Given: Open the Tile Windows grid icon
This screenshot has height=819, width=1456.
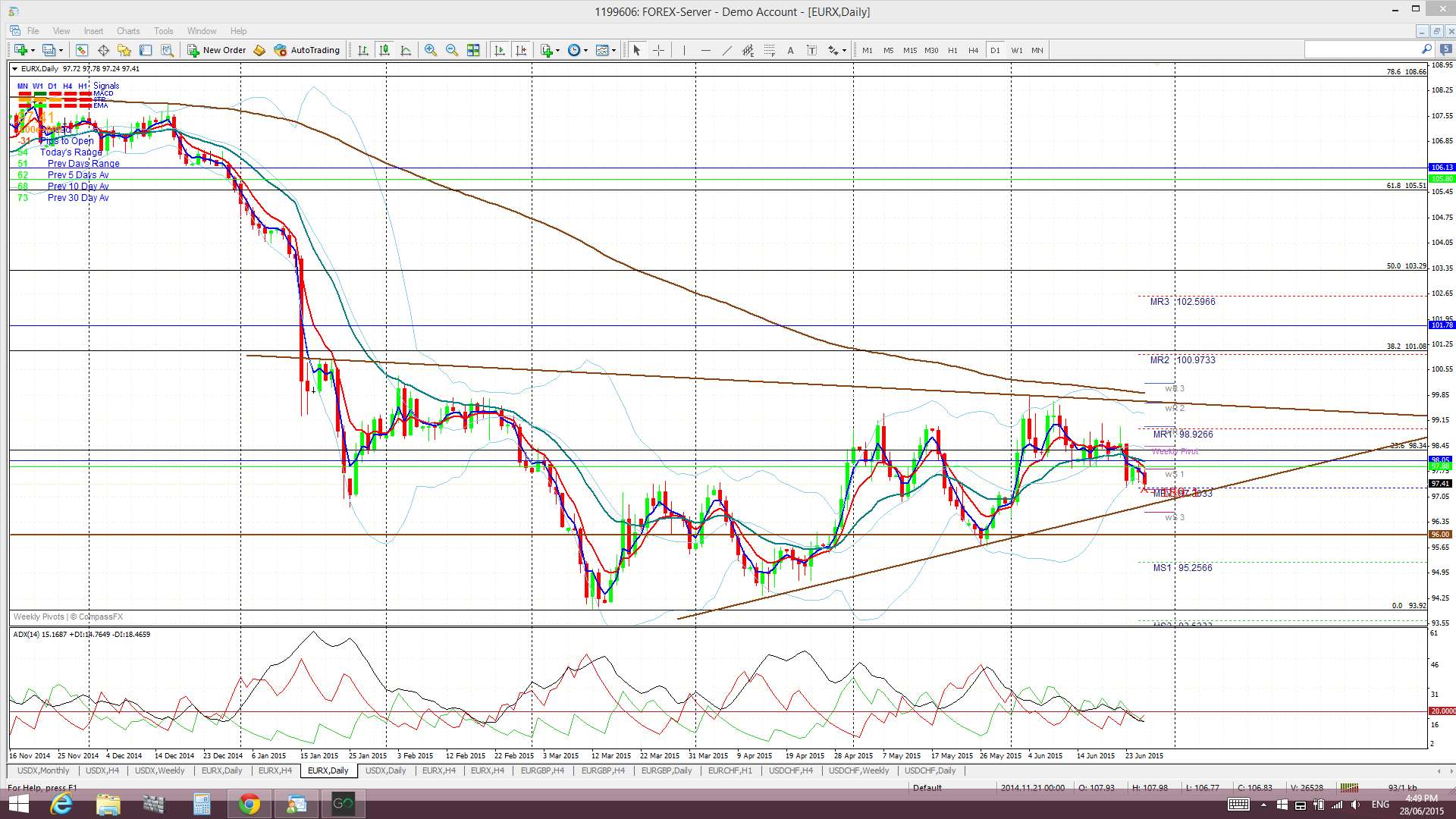Looking at the screenshot, I should tap(473, 50).
